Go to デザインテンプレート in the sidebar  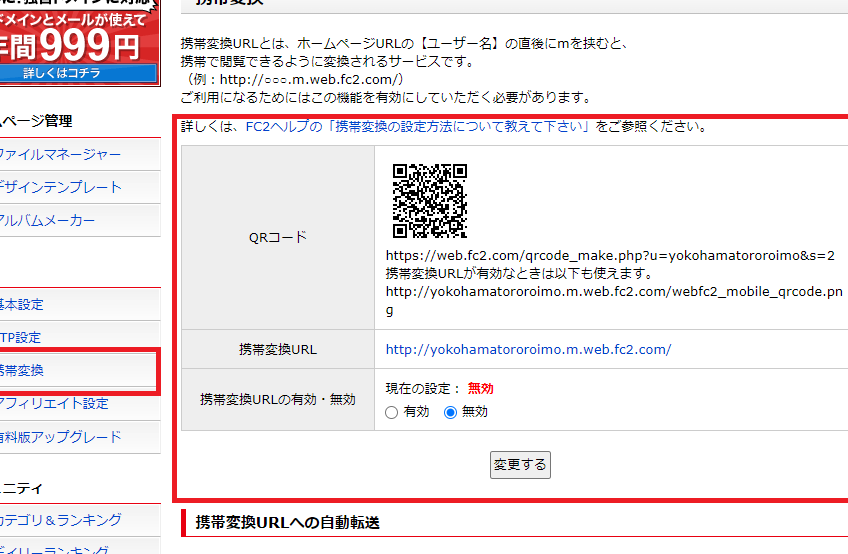tap(60, 188)
